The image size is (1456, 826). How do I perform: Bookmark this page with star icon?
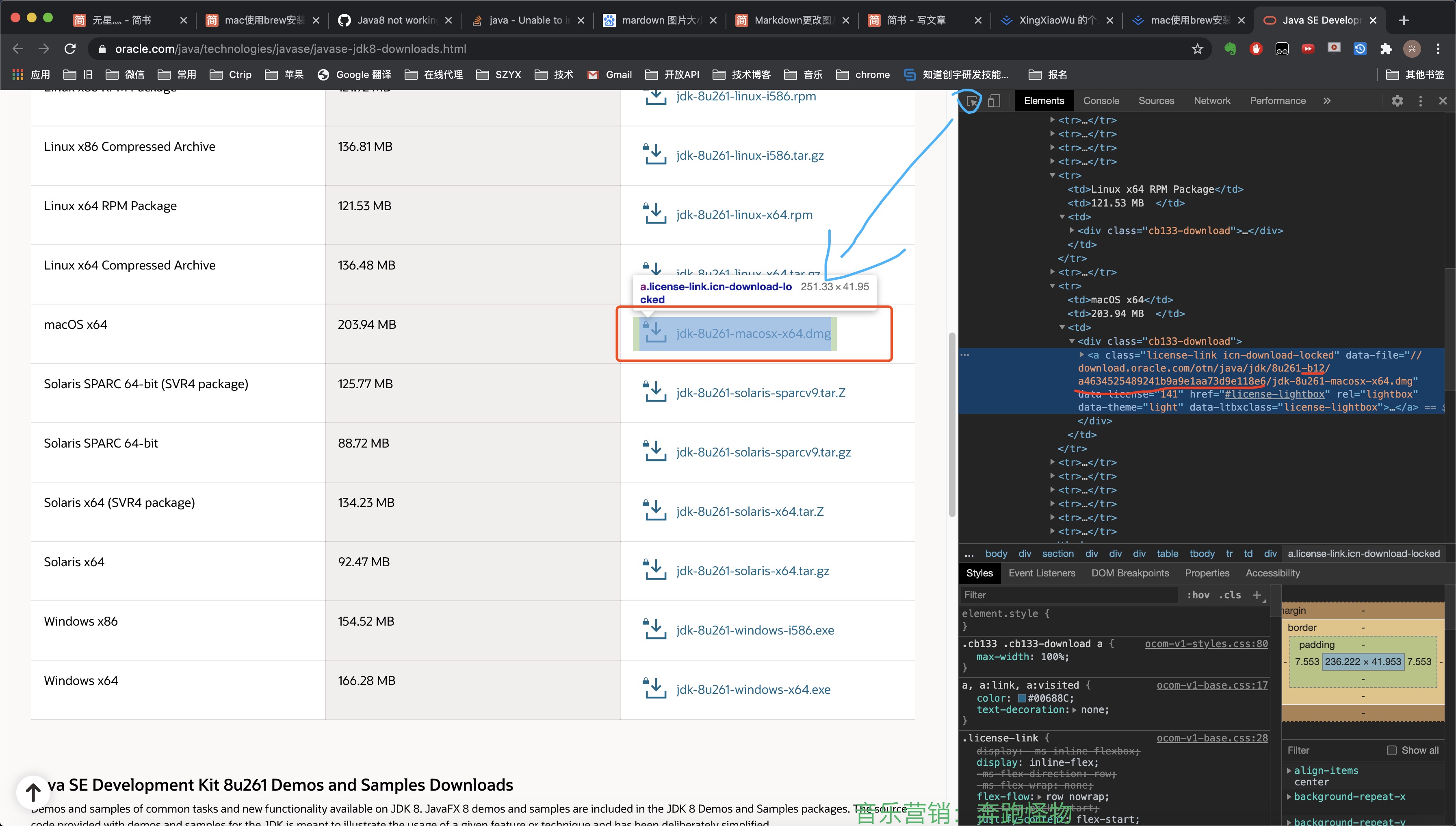coord(1197,49)
